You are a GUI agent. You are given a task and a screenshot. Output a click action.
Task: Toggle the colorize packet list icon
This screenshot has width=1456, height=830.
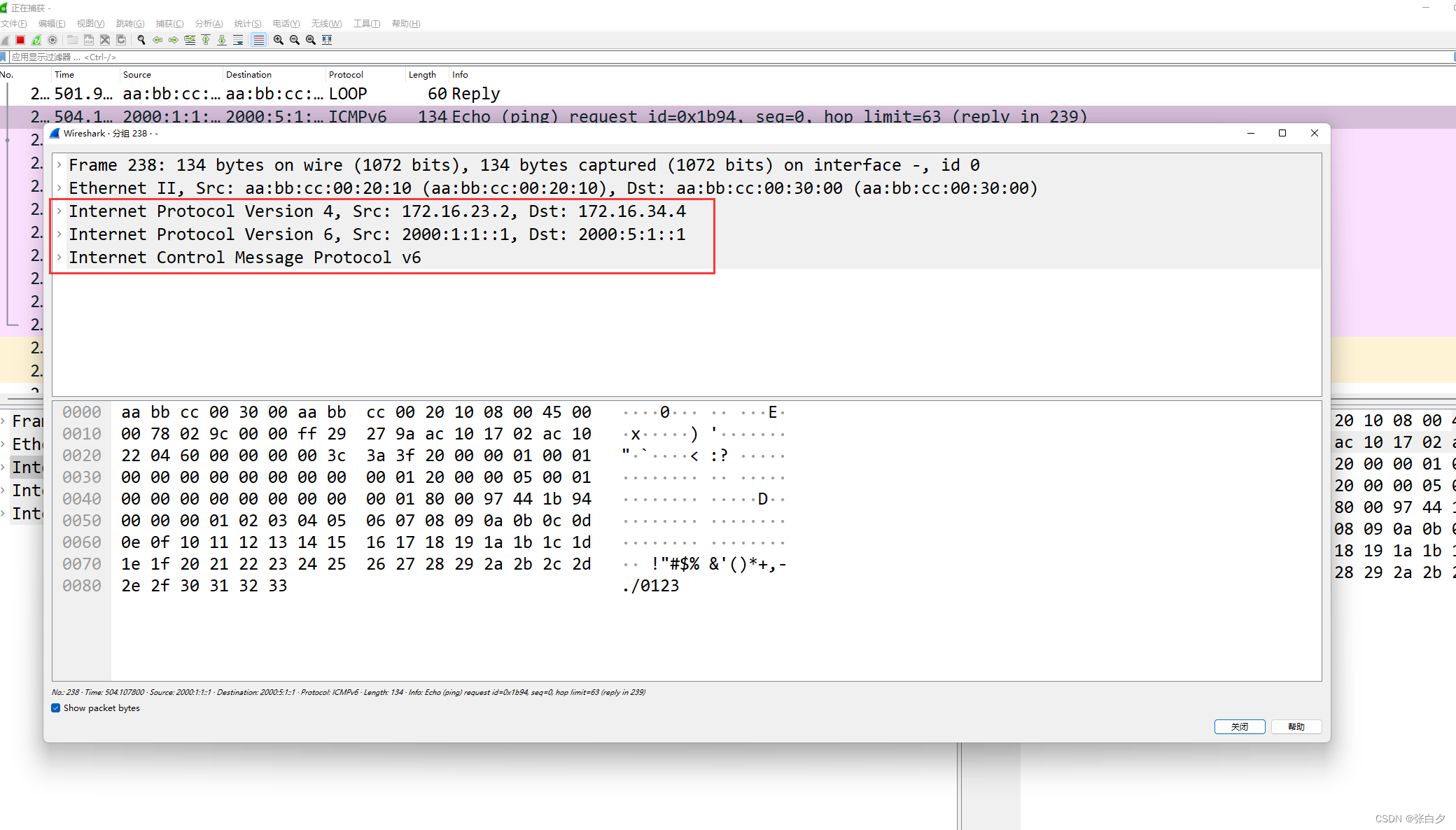click(259, 40)
